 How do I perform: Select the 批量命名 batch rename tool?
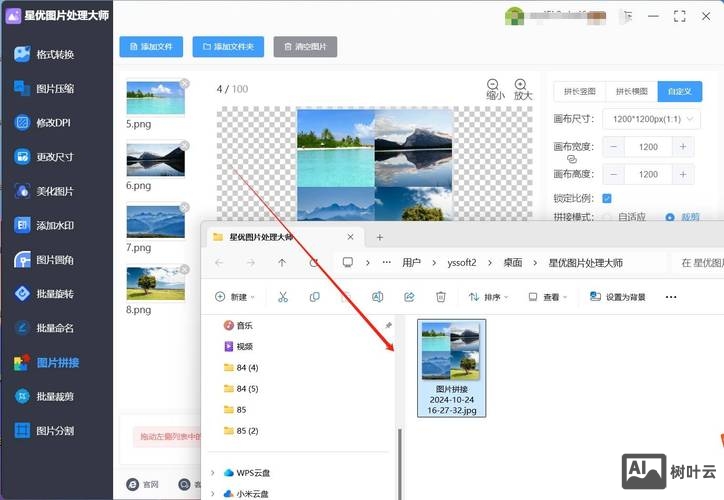(x=44, y=328)
